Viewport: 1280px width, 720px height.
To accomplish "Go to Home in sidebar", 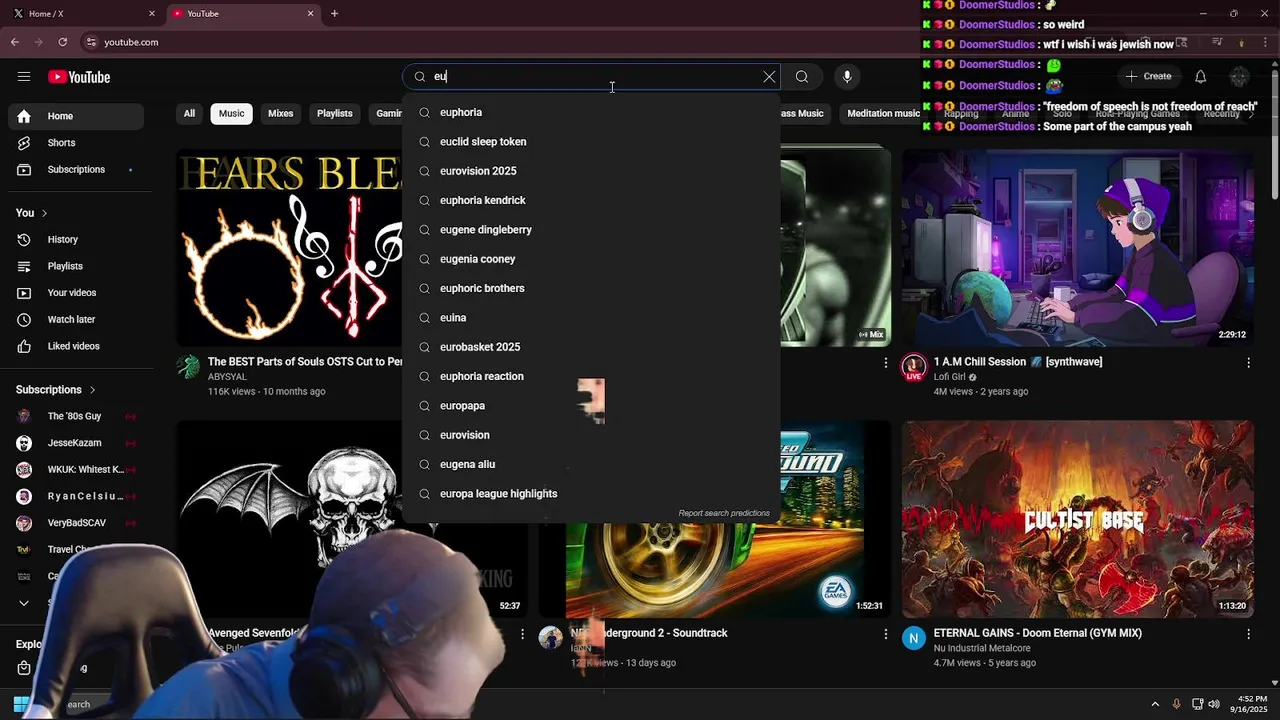I will (x=76, y=116).
